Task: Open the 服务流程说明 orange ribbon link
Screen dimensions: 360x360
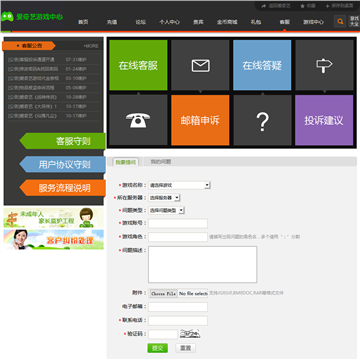Action: click(x=63, y=188)
